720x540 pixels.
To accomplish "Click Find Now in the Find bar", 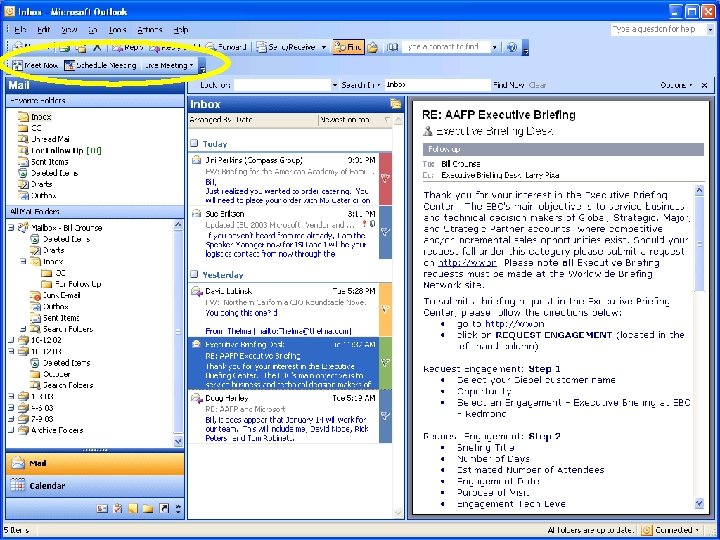I will tap(509, 85).
